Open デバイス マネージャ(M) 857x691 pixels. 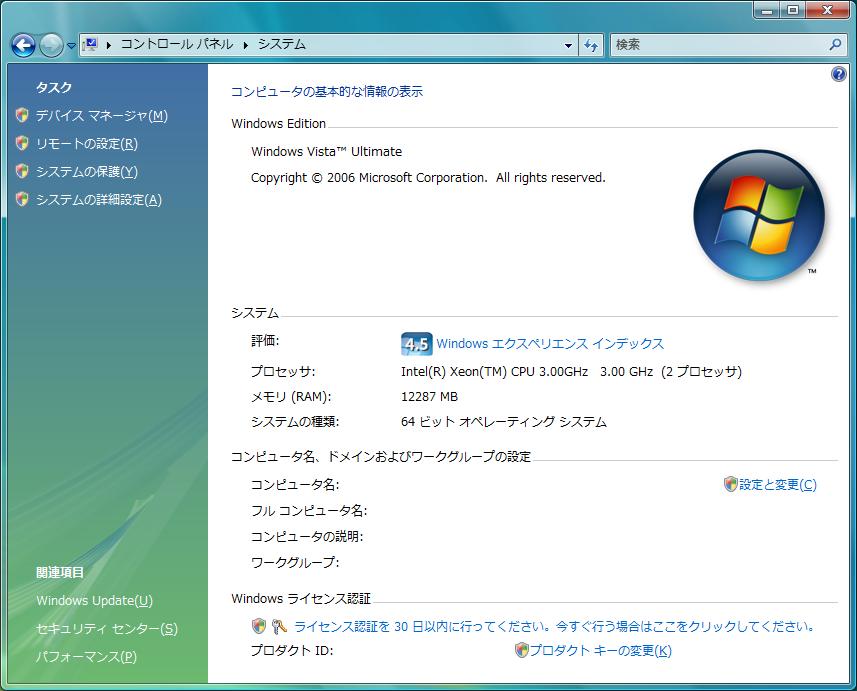(102, 115)
